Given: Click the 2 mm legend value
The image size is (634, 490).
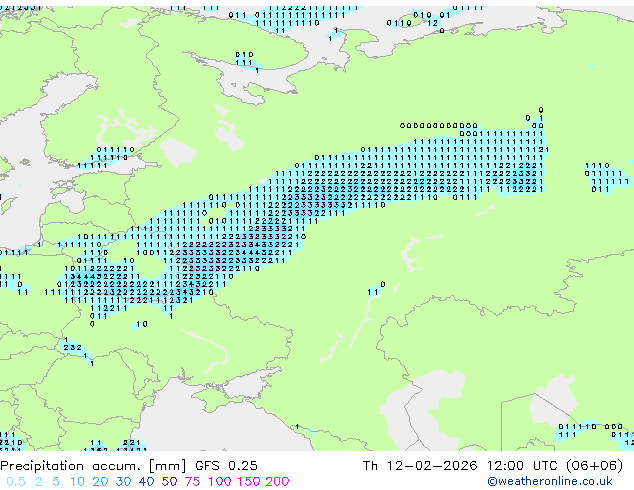Looking at the screenshot, I should click(38, 482).
